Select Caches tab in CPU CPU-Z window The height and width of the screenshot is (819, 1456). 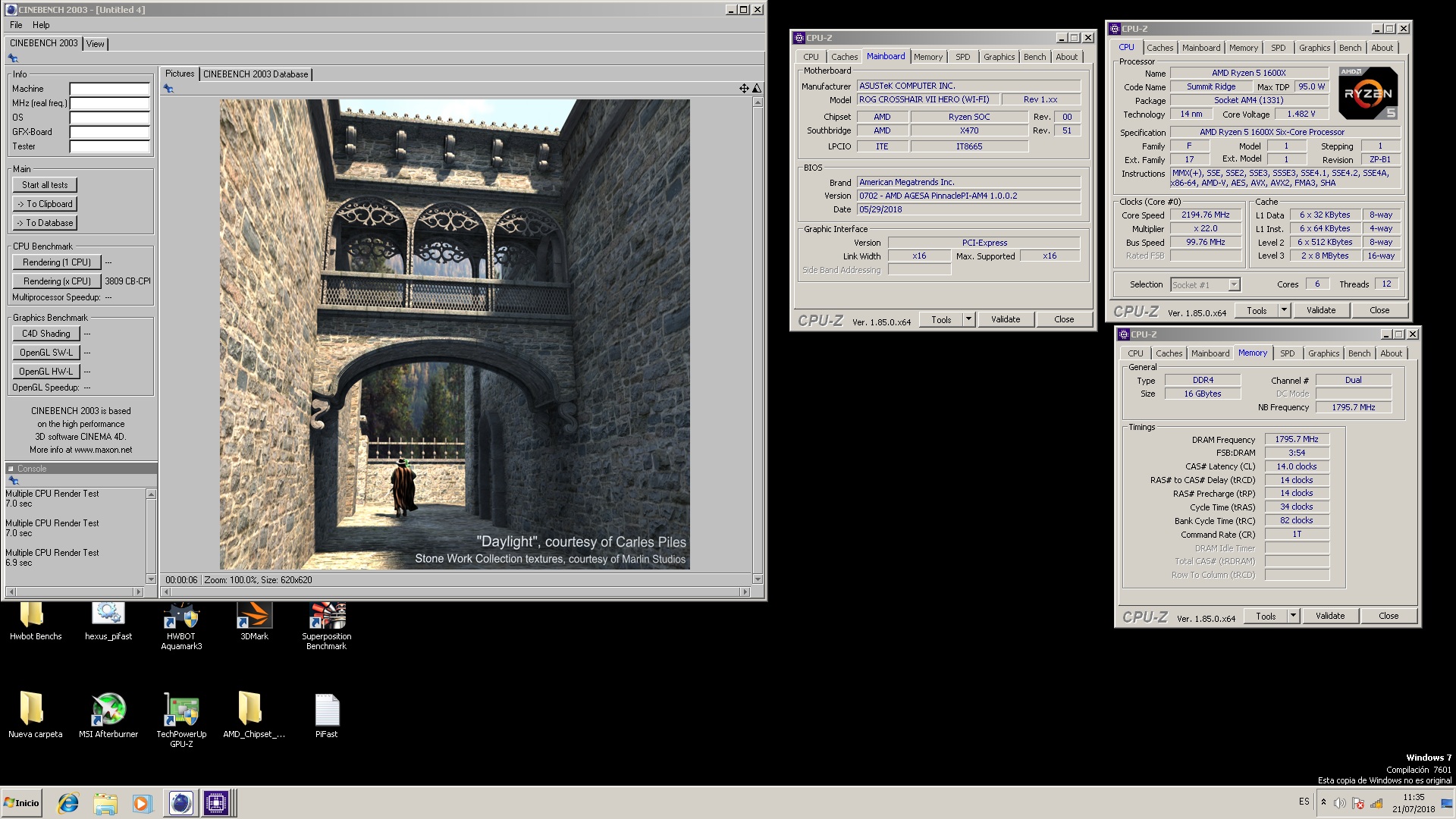(x=1159, y=48)
